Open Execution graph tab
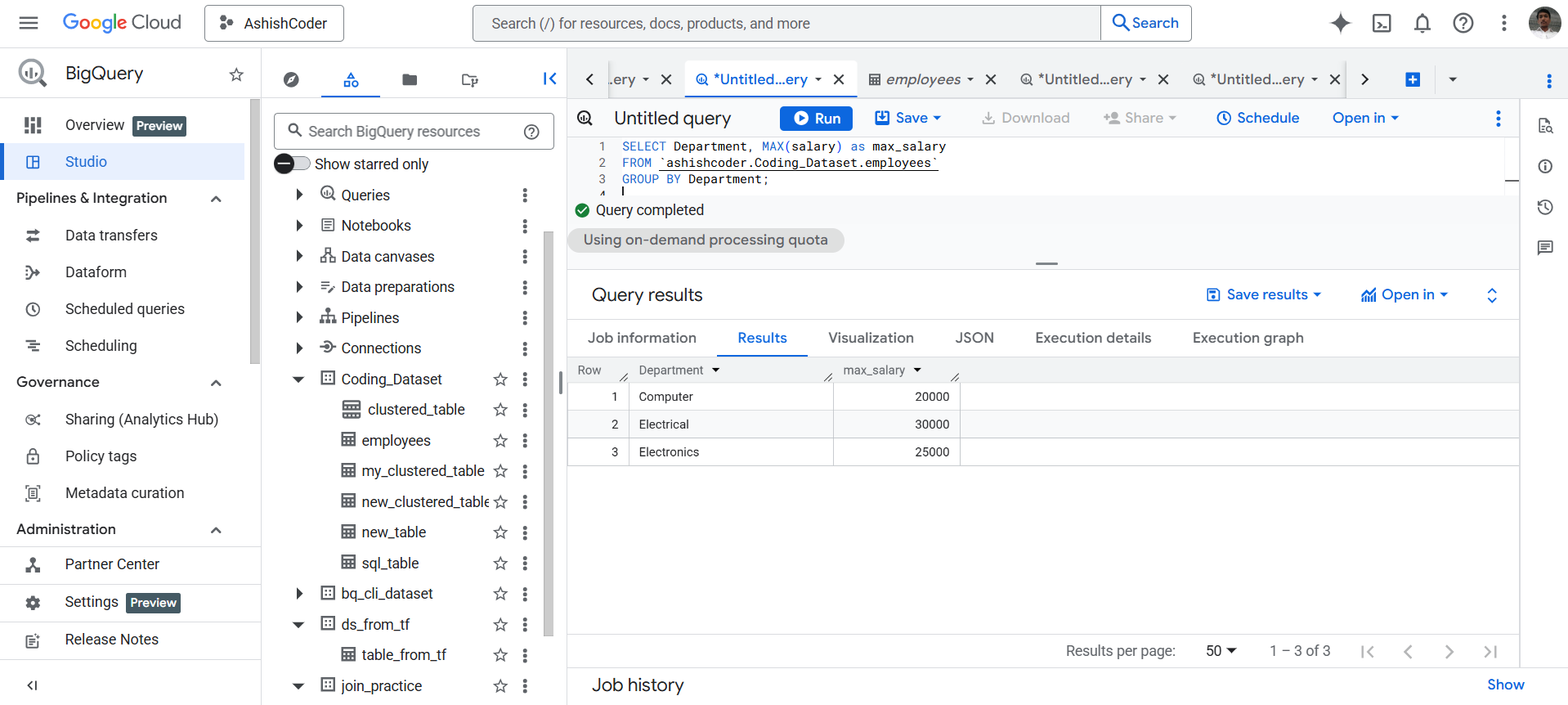The height and width of the screenshot is (705, 1568). tap(1248, 338)
